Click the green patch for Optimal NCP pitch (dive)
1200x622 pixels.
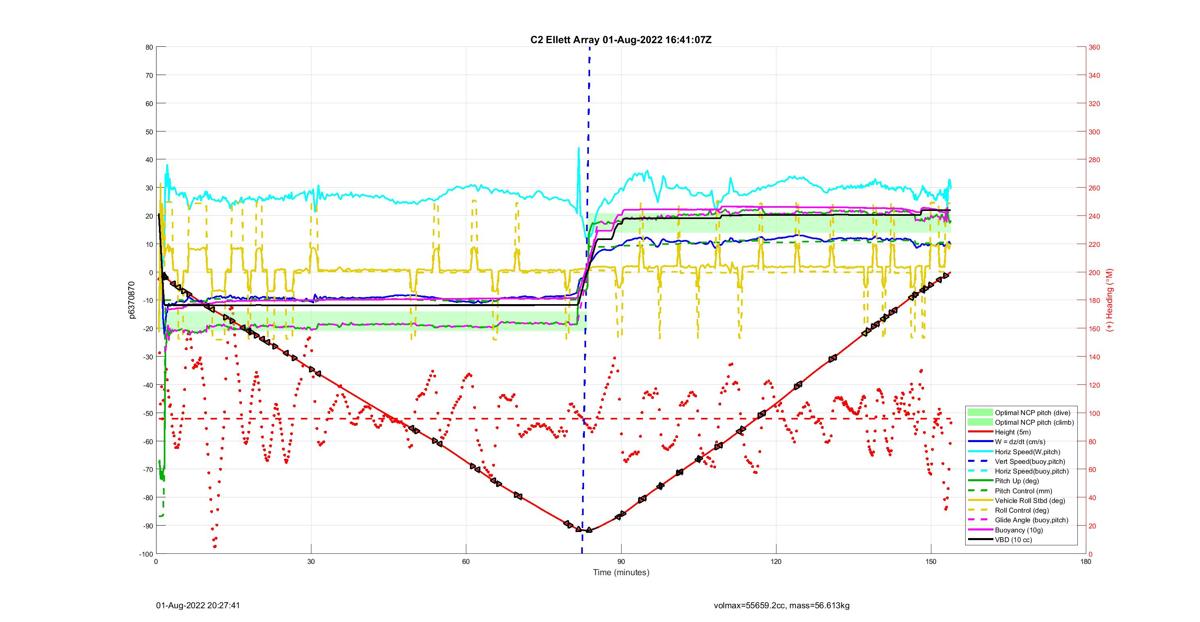[x=980, y=413]
